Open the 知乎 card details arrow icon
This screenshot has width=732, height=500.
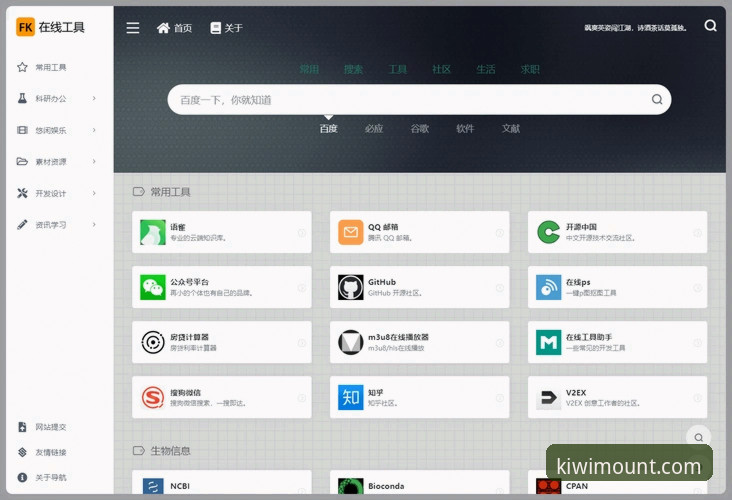tap(500, 398)
